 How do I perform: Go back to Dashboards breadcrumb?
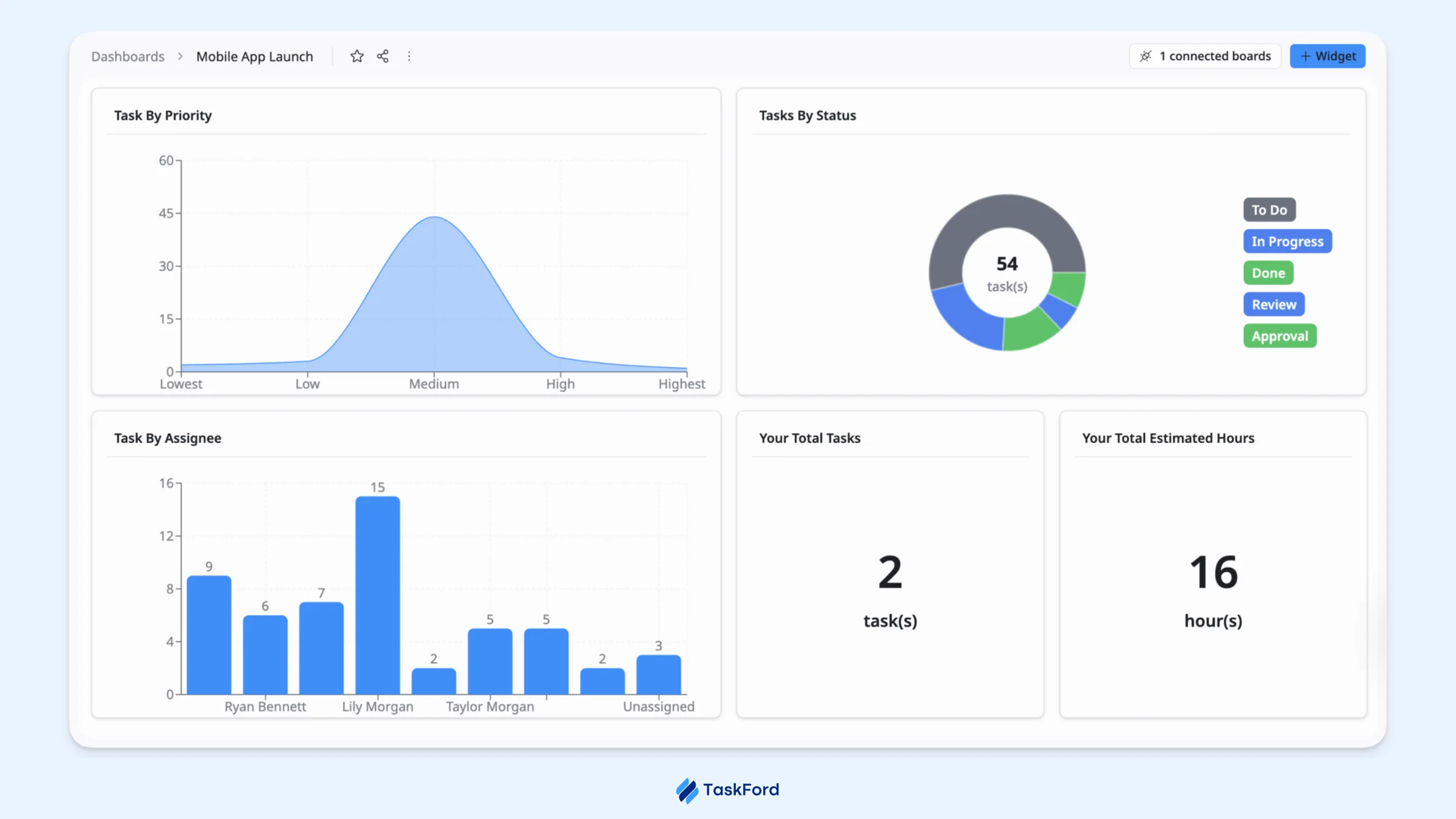pyautogui.click(x=128, y=56)
